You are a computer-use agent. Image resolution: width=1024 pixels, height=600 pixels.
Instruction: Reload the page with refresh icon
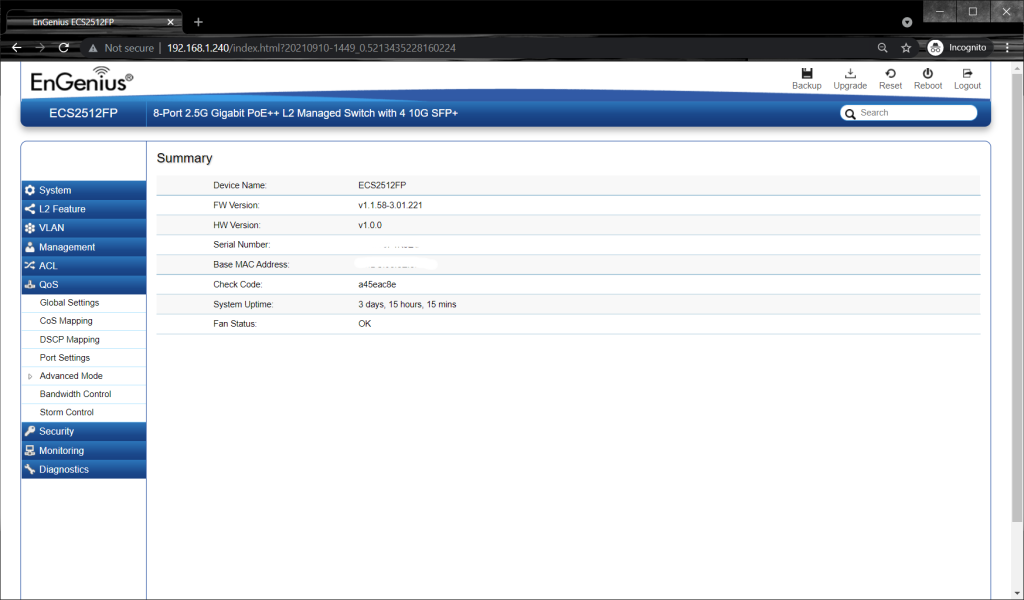[63, 48]
